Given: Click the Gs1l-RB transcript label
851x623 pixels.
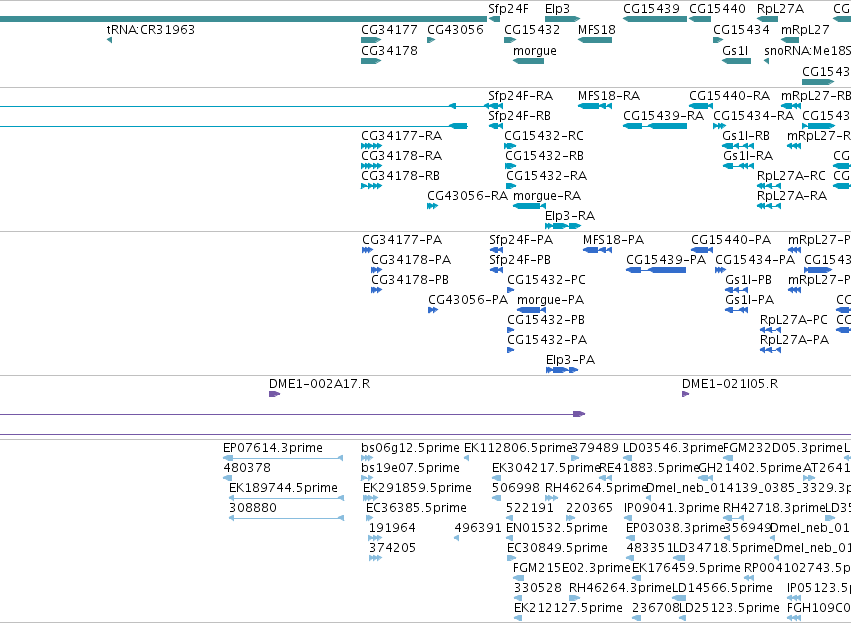Looking at the screenshot, I should click(x=746, y=136).
